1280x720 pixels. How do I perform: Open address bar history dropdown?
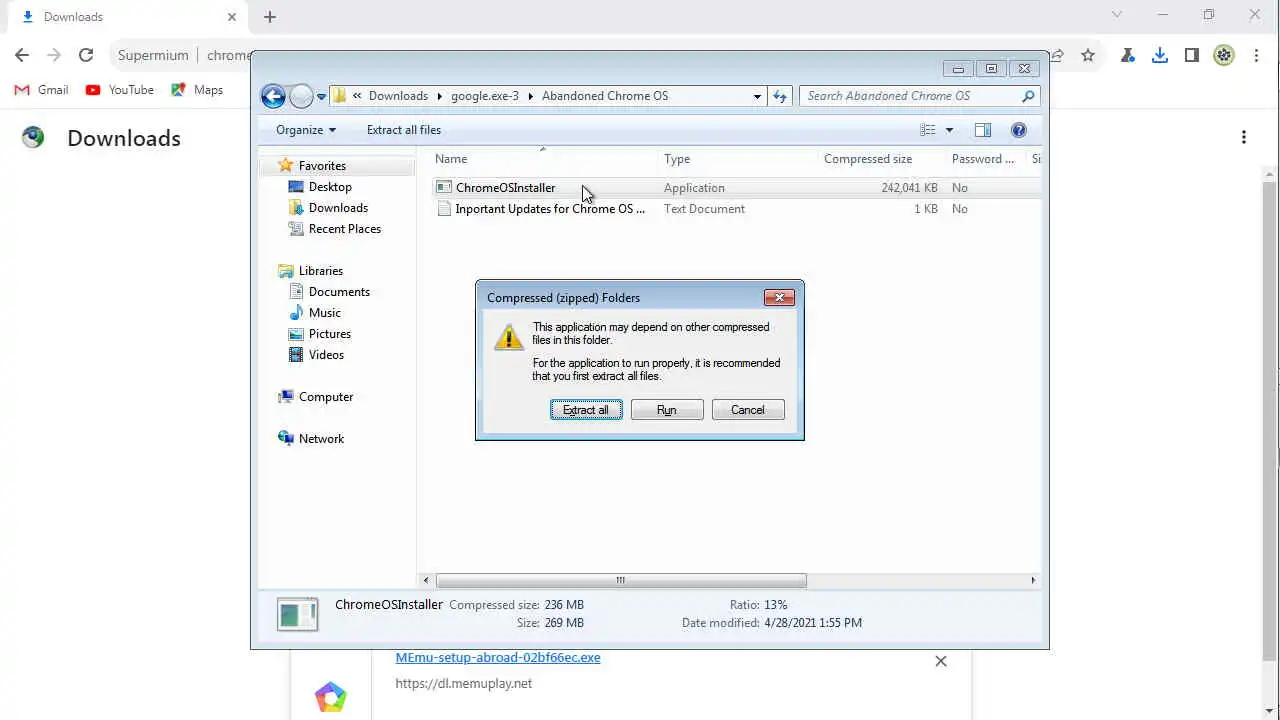[757, 96]
